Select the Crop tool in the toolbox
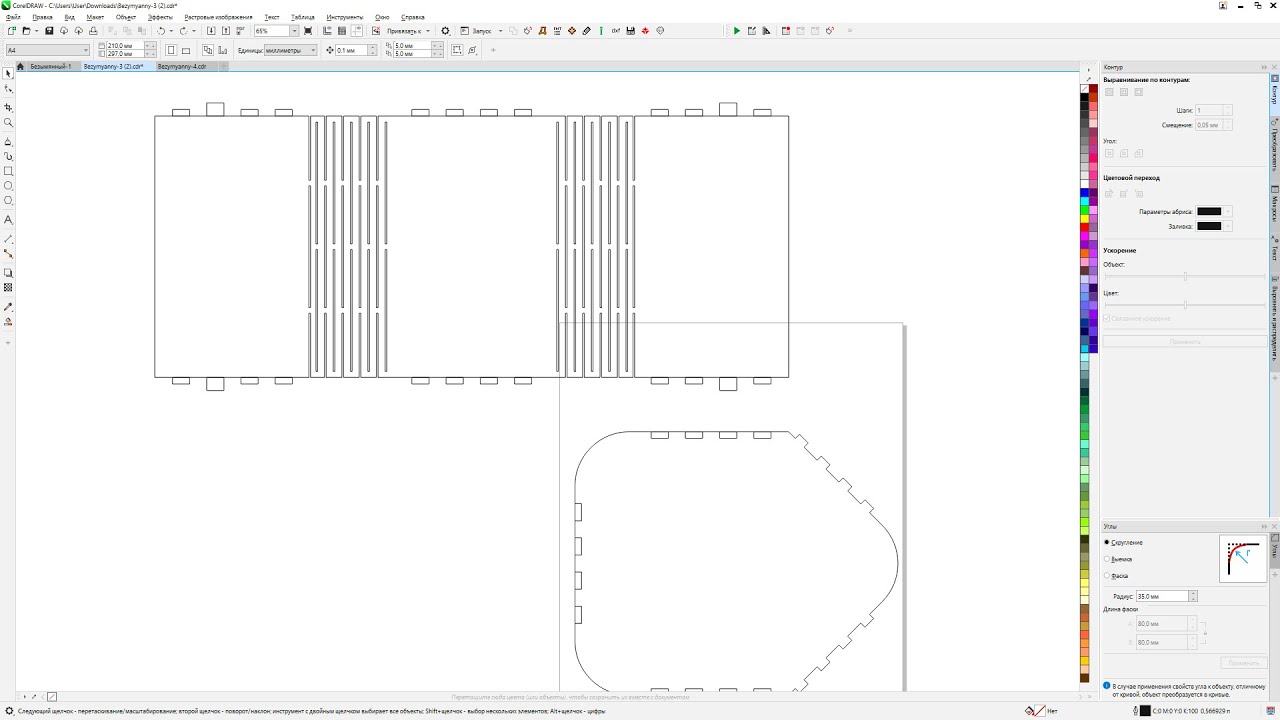 [9, 107]
